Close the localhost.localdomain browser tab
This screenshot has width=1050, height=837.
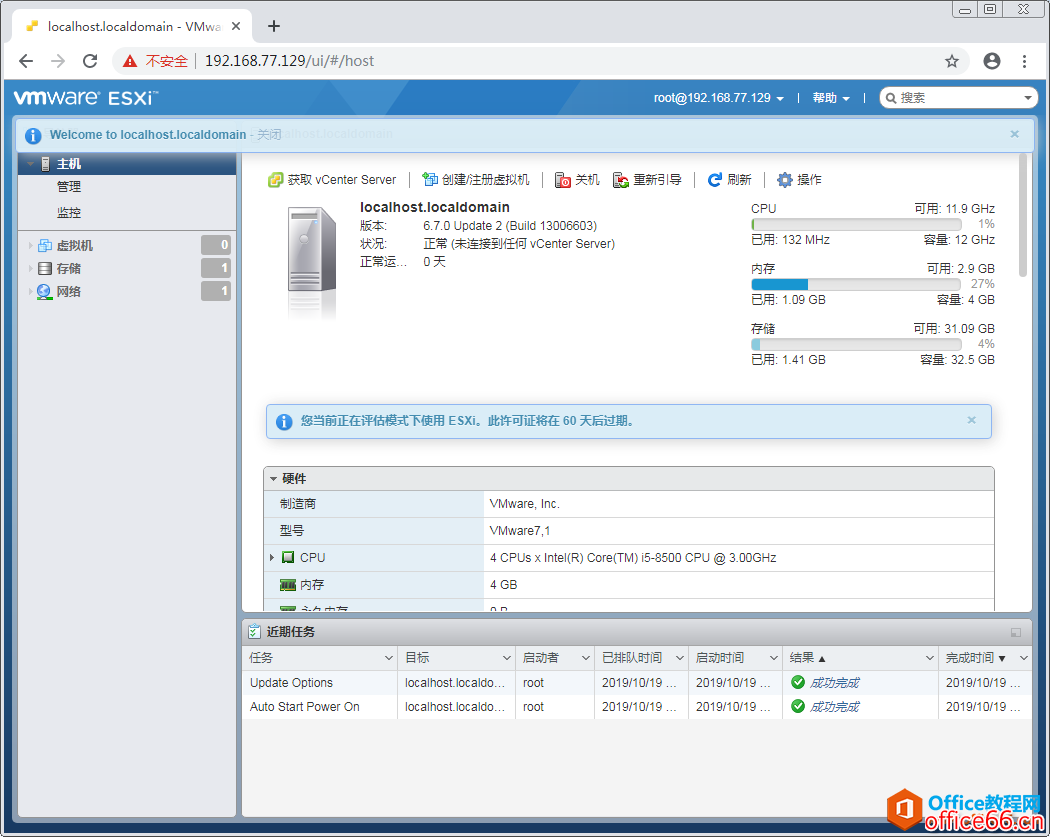coord(236,26)
